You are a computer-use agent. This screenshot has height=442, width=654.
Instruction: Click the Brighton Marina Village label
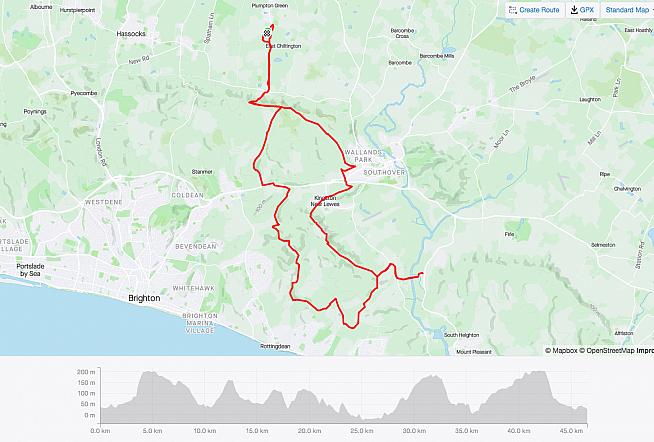200,323
